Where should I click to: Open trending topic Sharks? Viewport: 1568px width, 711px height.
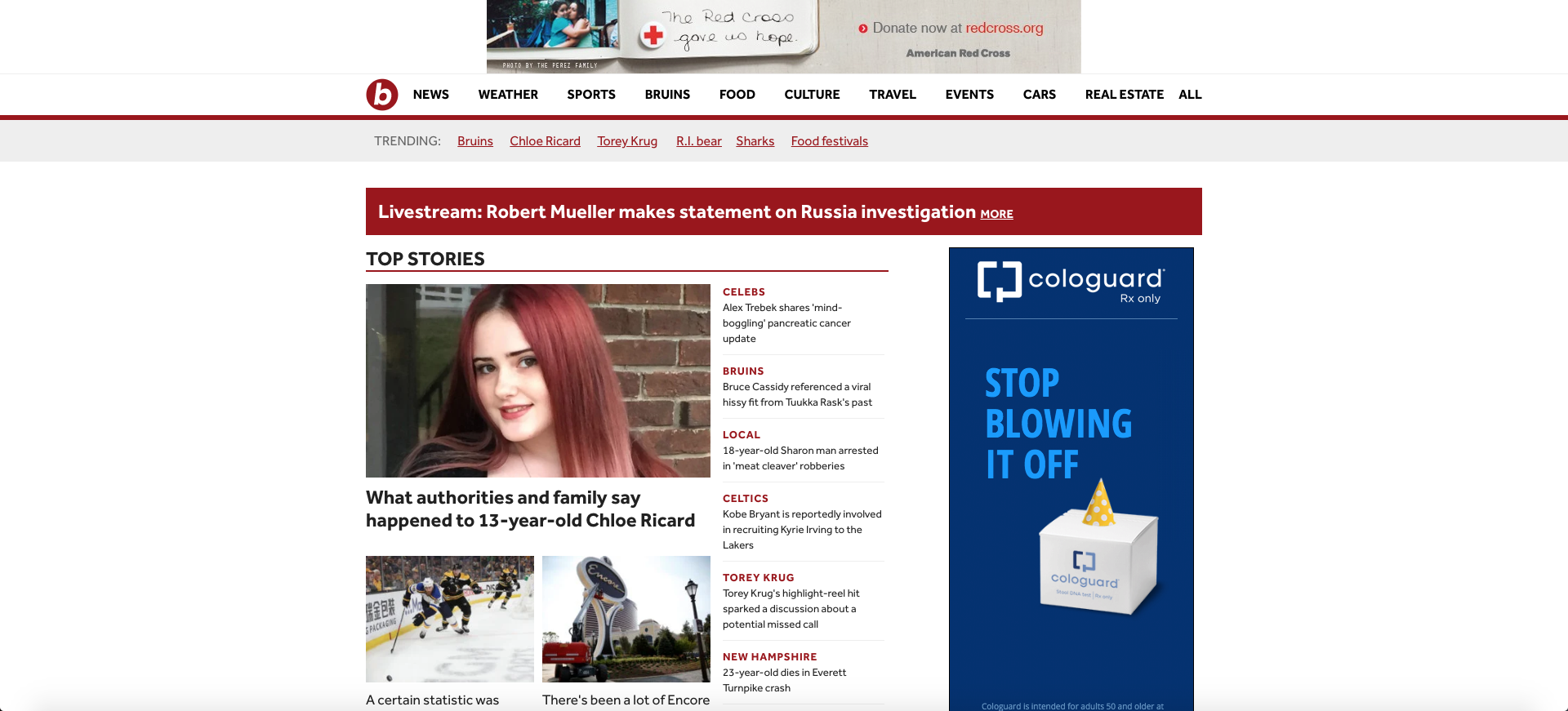[x=755, y=141]
